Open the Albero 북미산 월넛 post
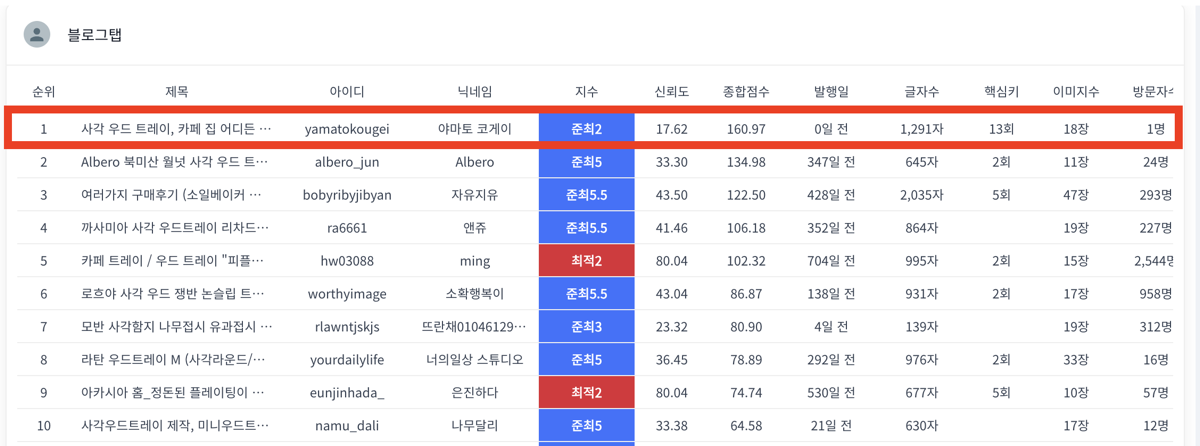This screenshot has height=446, width=1200. [x=175, y=162]
